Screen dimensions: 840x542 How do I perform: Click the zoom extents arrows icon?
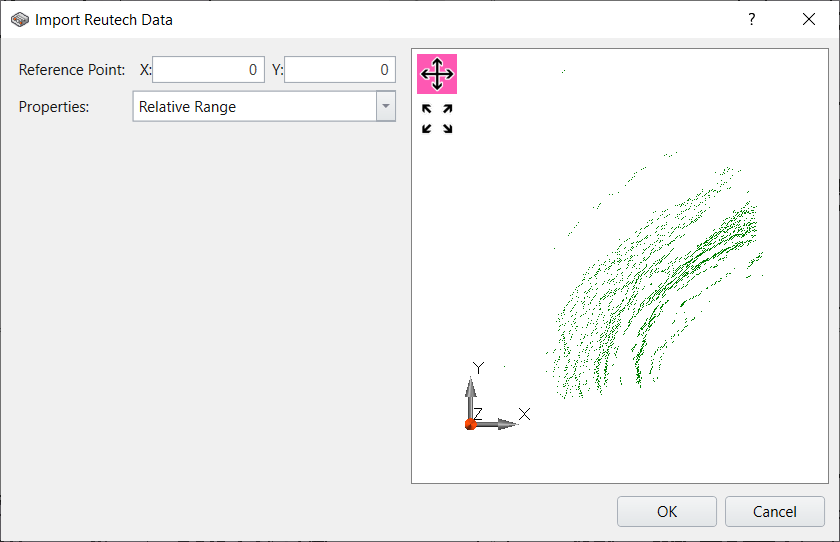437,118
